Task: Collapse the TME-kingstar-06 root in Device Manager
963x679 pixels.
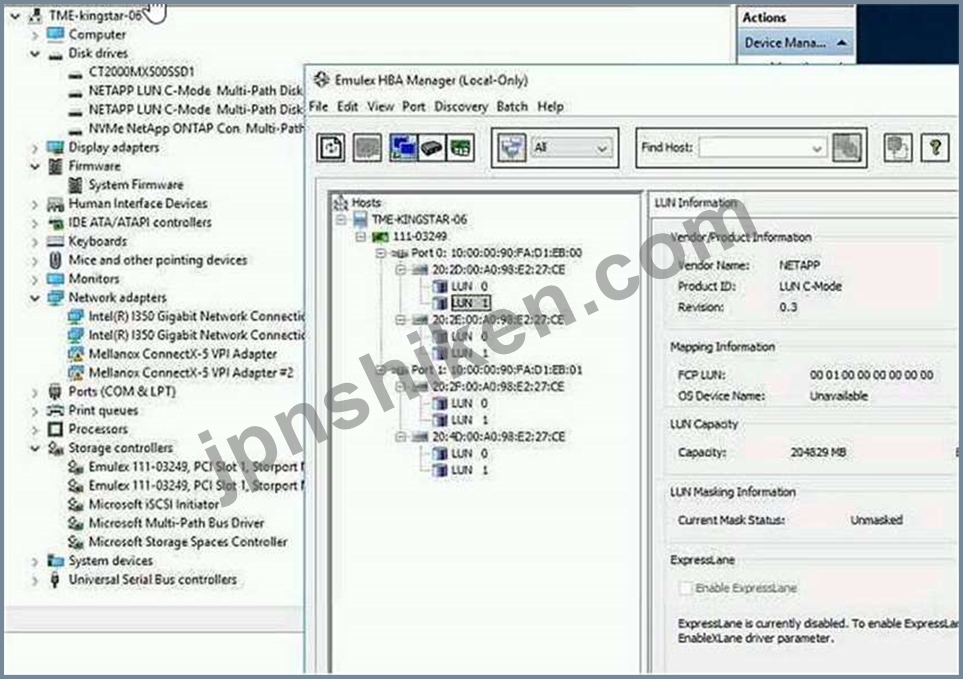Action: pyautogui.click(x=15, y=16)
